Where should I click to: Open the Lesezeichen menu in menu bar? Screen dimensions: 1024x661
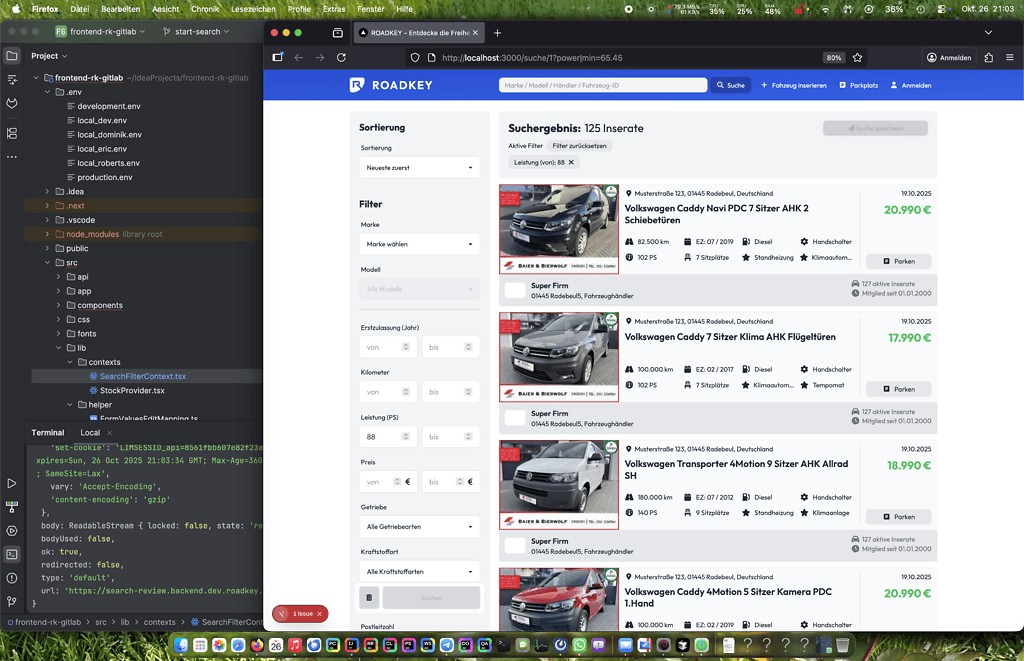click(253, 9)
